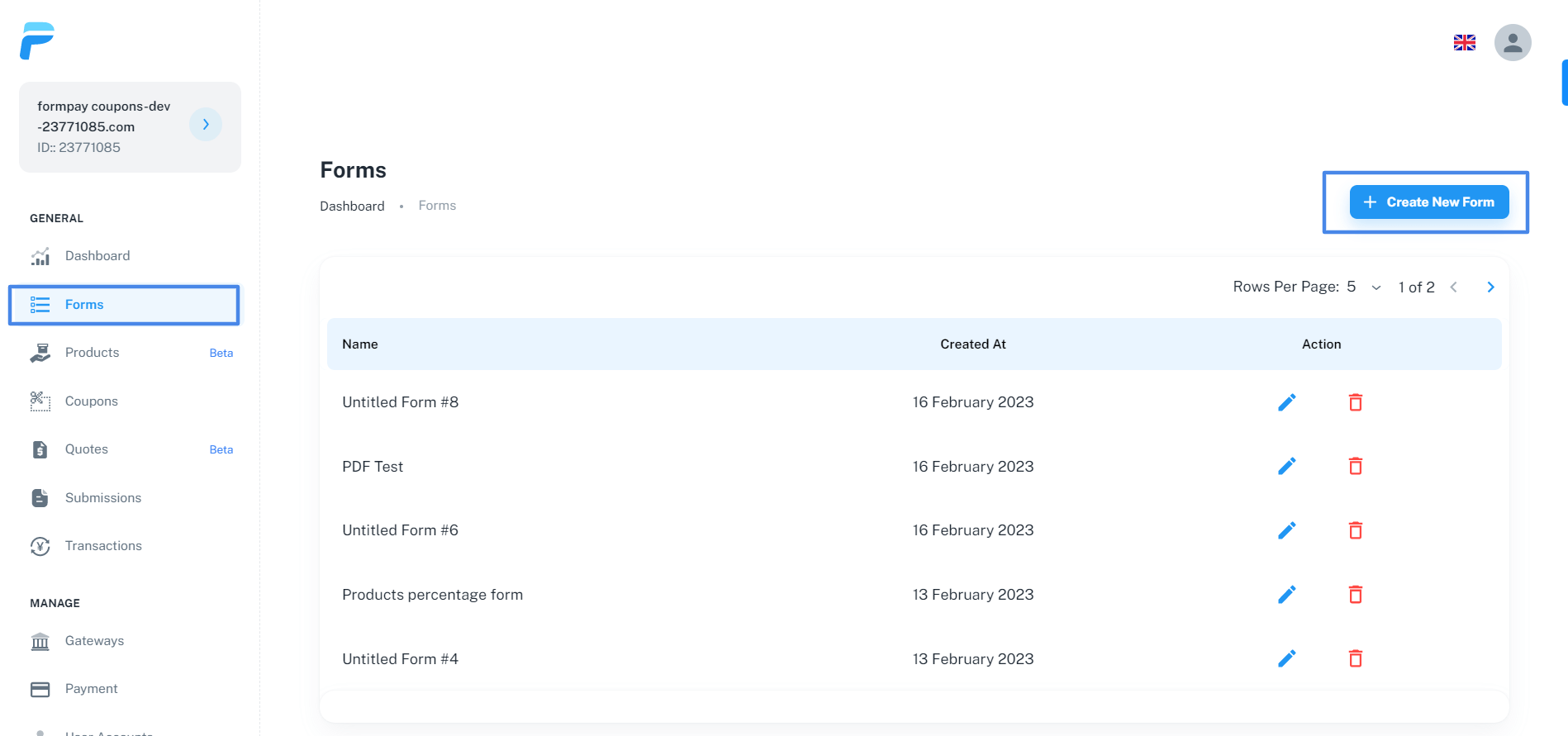The image size is (1568, 736).
Task: Open Coupons in the sidebar
Action: 92,401
